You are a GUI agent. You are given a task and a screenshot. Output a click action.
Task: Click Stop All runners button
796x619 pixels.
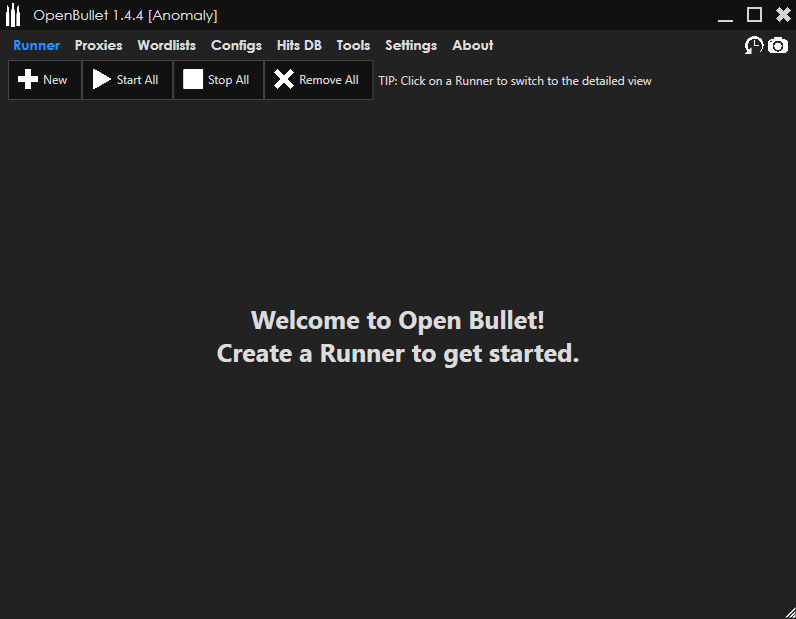(x=218, y=80)
